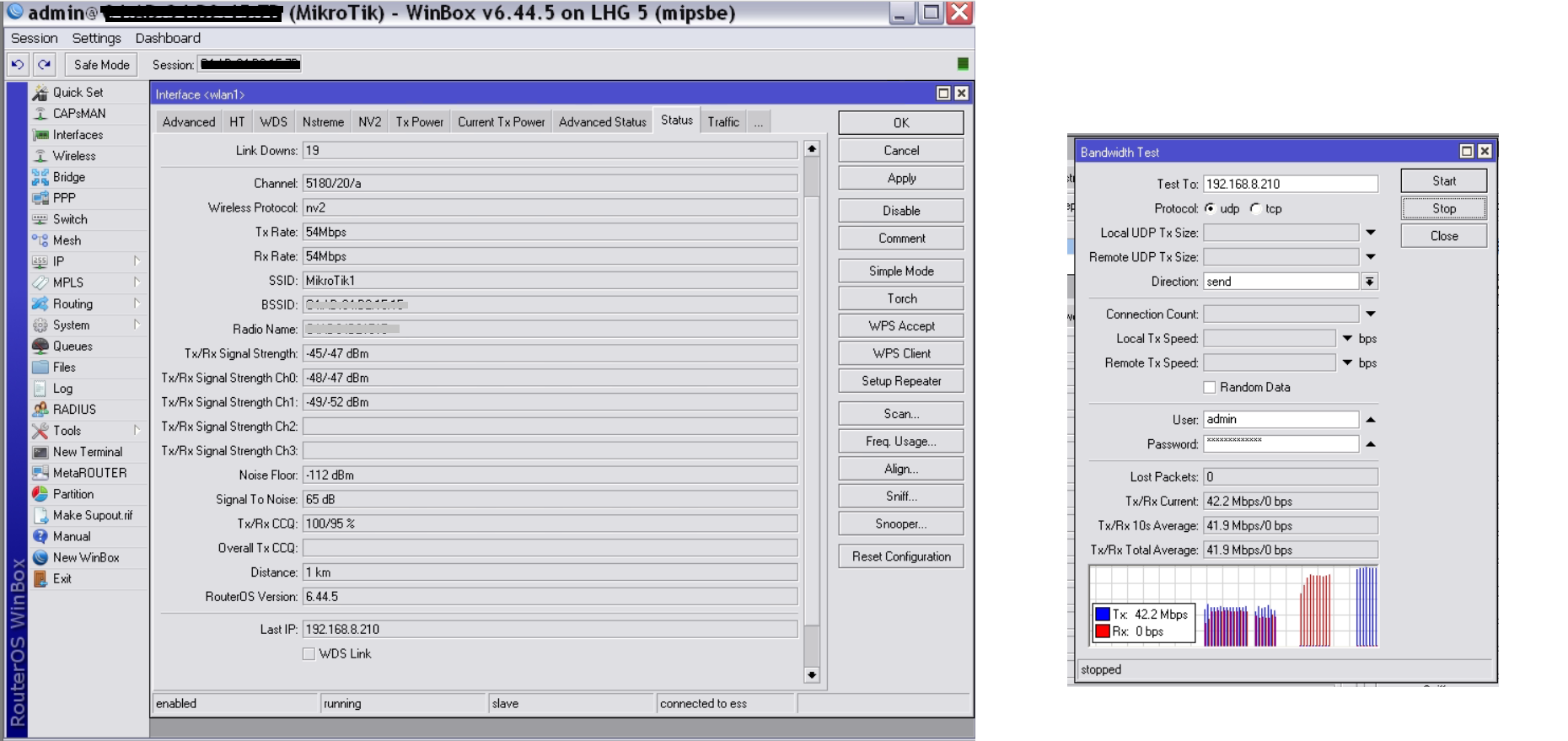This screenshot has height=741, width=1568.
Task: Open CAPsMAN sidebar icon
Action: tap(40, 114)
